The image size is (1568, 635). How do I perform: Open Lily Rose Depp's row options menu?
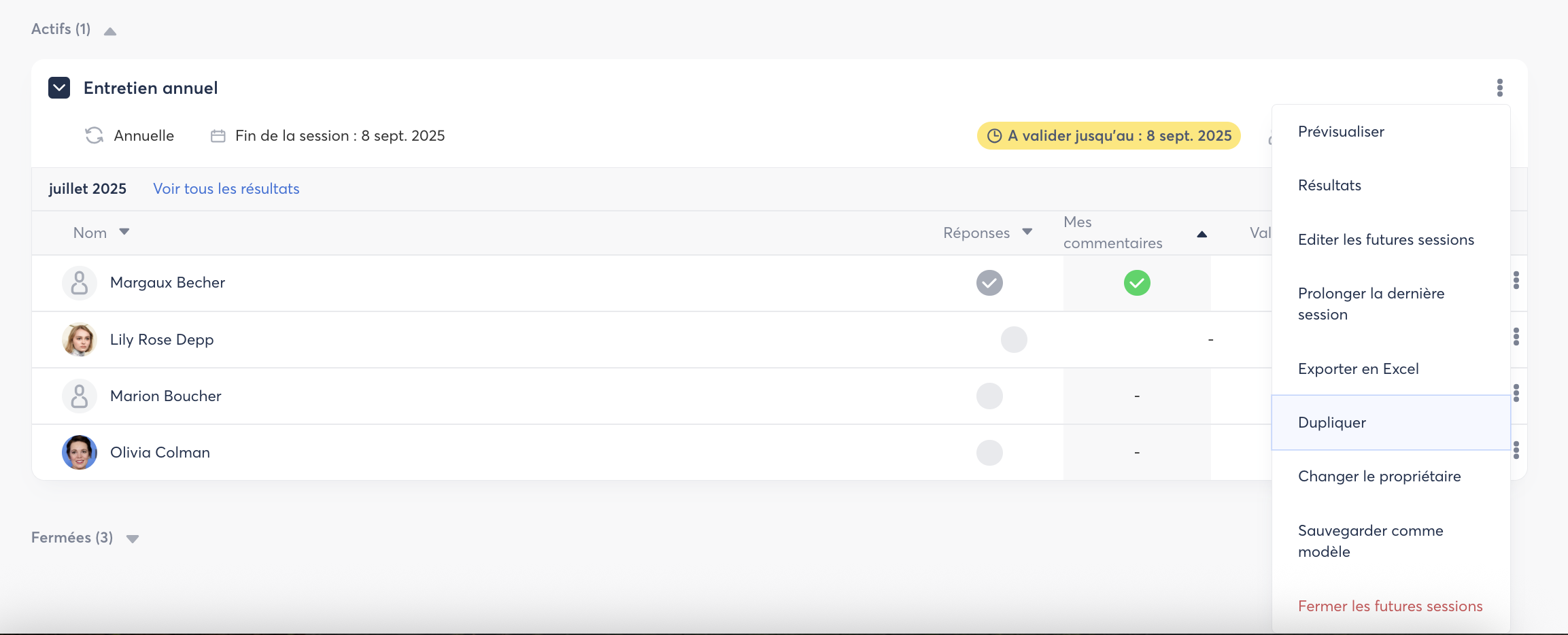click(x=1516, y=337)
